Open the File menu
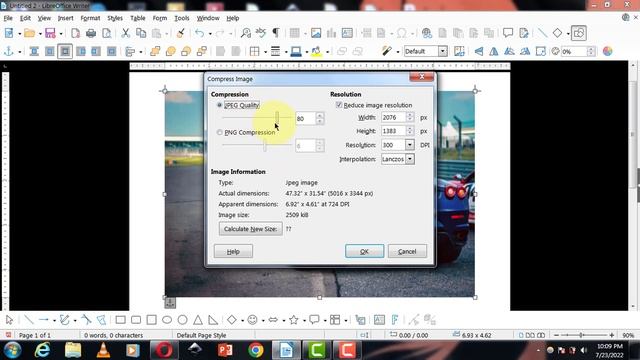The width and height of the screenshot is (640, 360). point(8,18)
